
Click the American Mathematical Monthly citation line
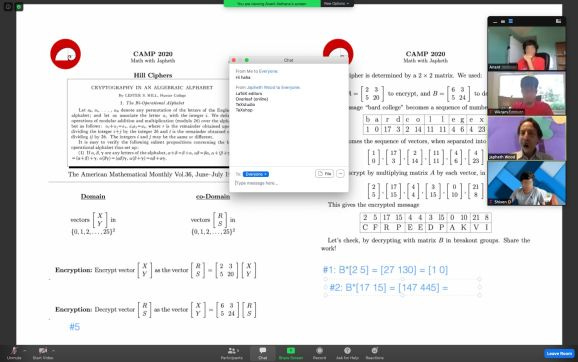[x=148, y=174]
